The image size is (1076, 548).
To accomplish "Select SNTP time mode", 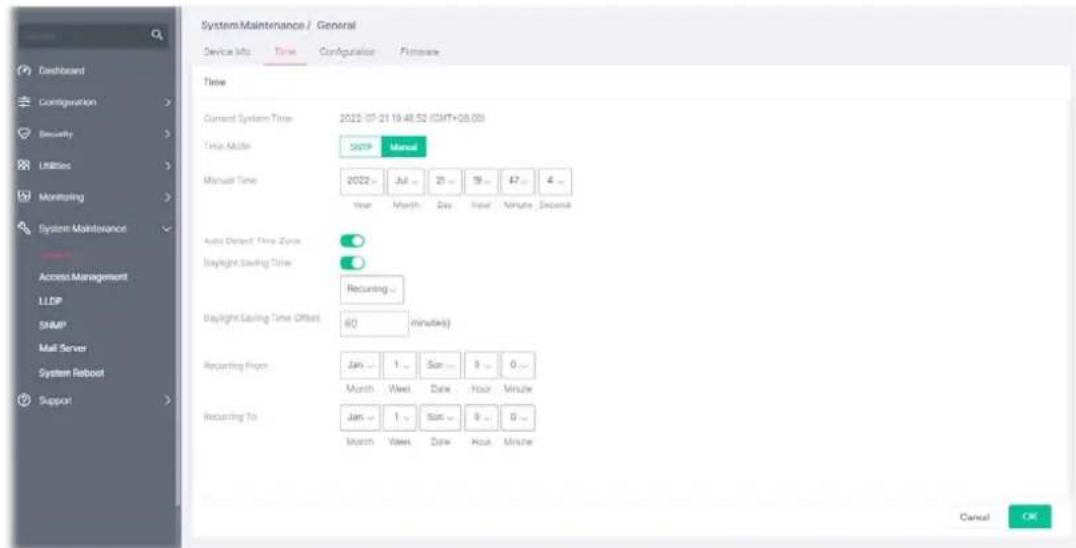I will tap(360, 146).
